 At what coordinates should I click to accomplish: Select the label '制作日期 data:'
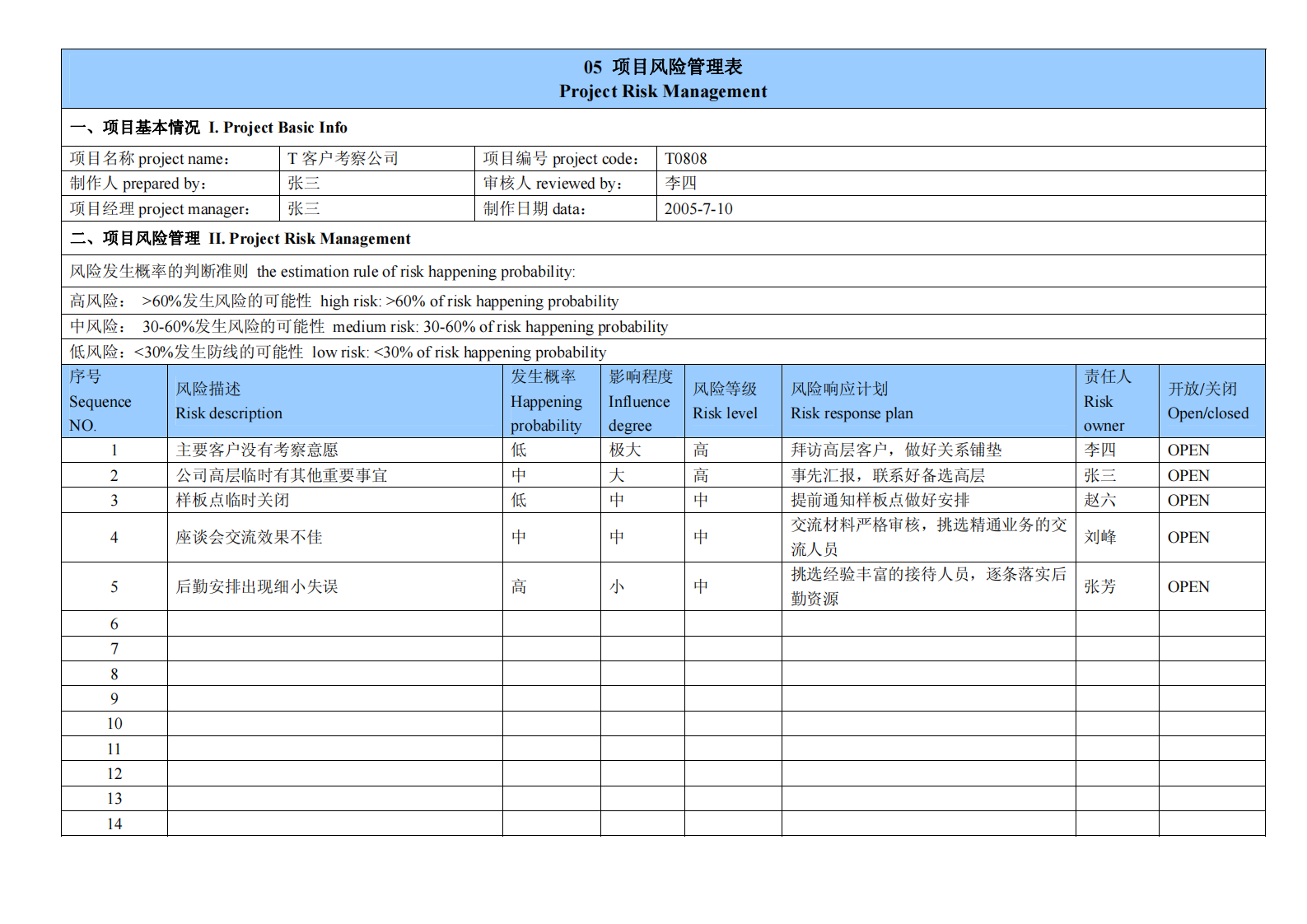[535, 209]
